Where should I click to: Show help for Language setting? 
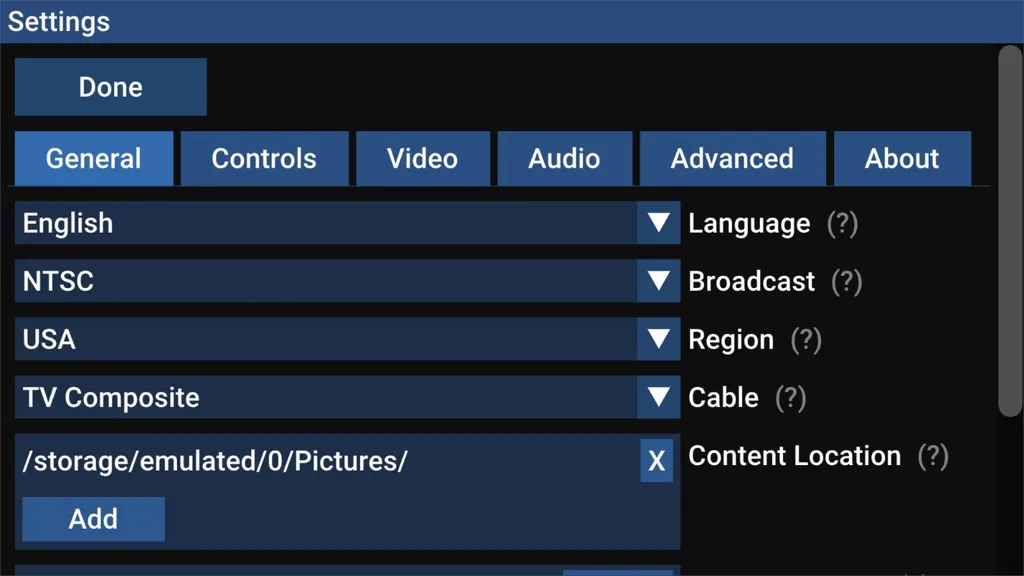coord(842,224)
